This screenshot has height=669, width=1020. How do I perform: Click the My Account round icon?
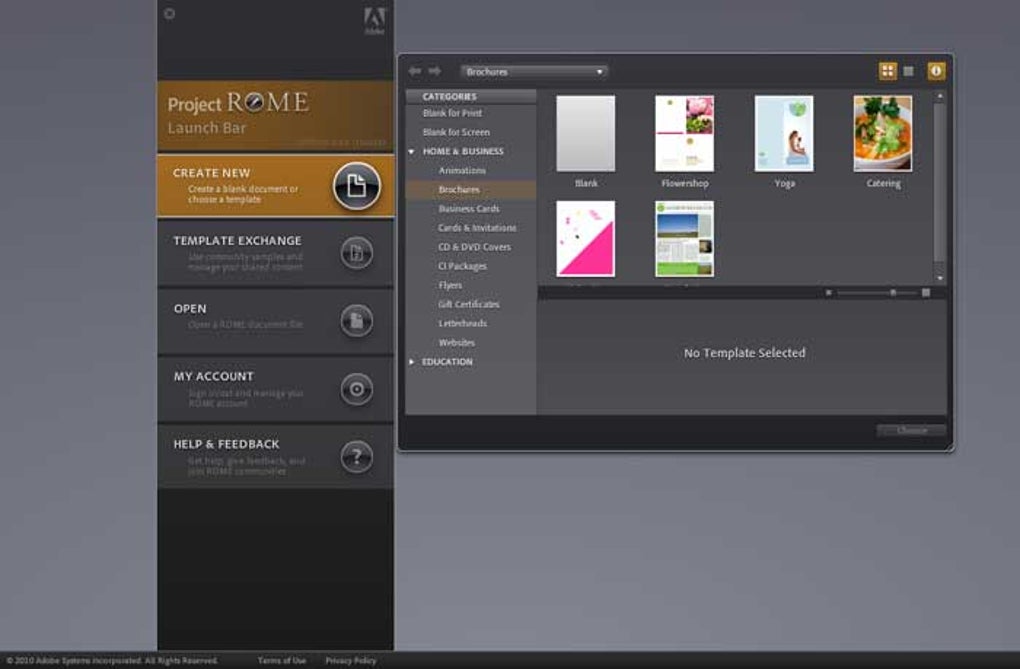pos(356,389)
